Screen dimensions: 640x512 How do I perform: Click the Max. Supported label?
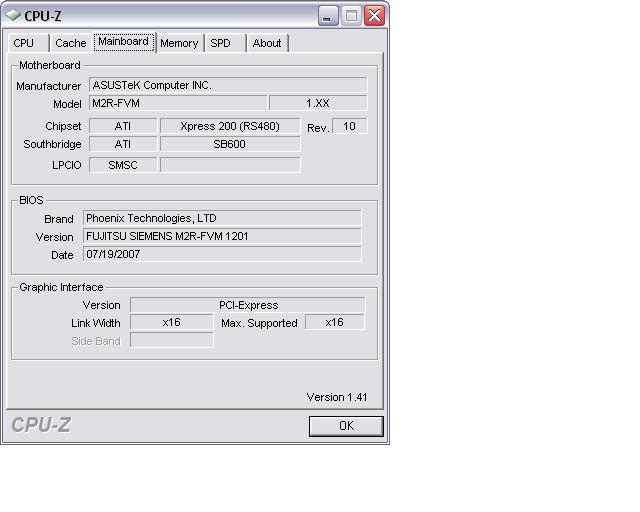pyautogui.click(x=259, y=323)
